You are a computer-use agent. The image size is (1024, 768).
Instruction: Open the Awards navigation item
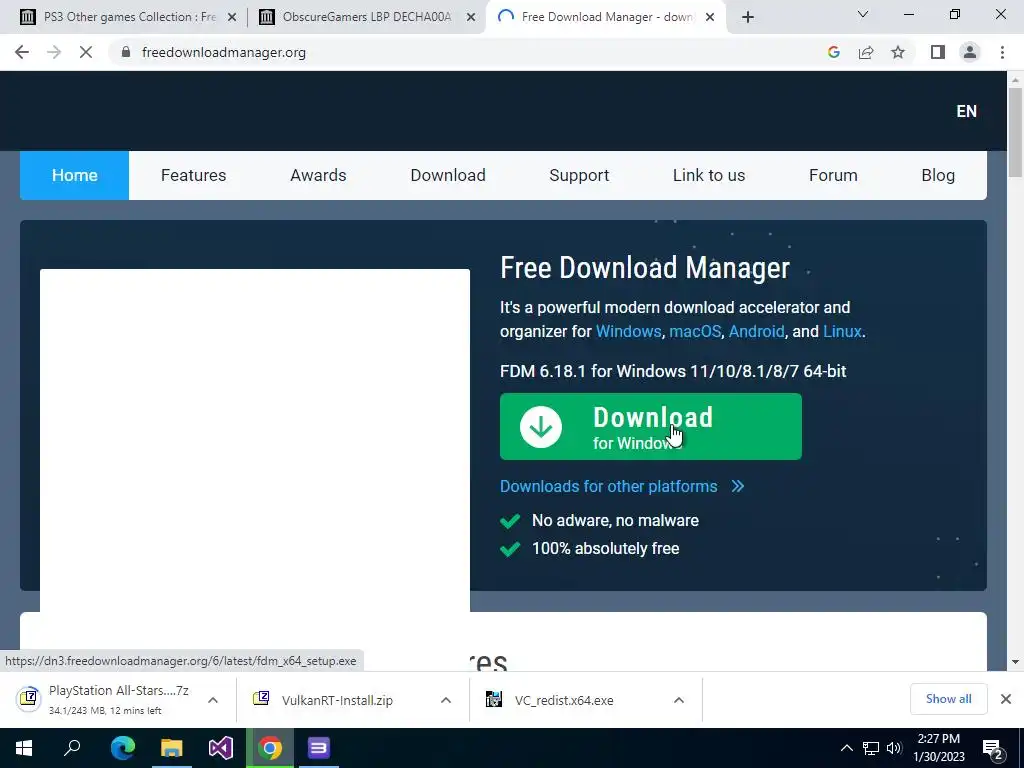point(318,175)
